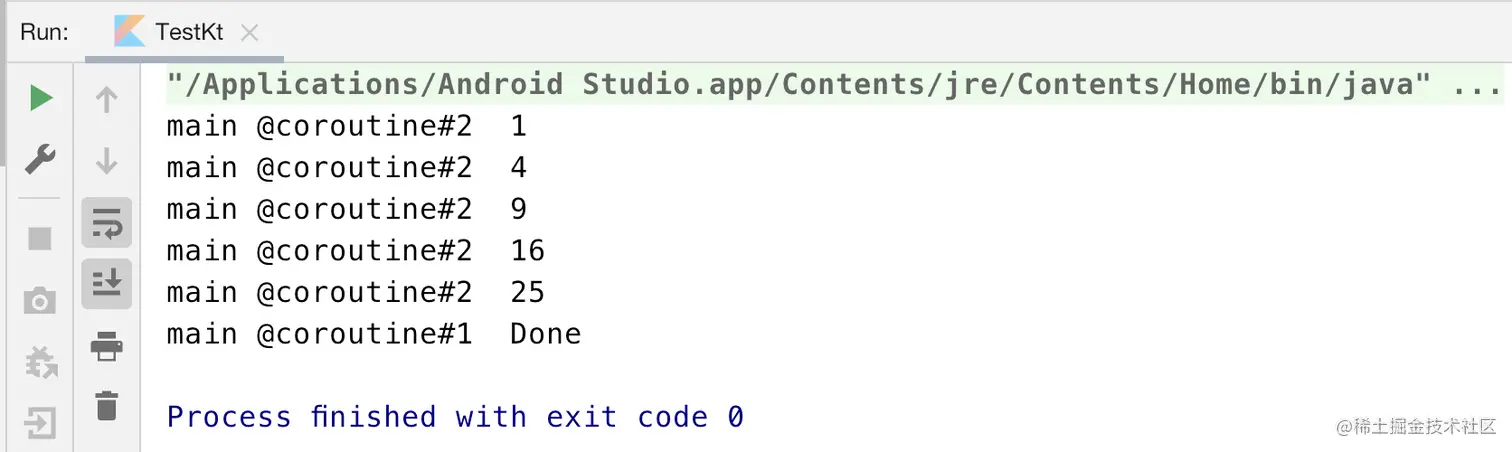Toggle scroll to end of output
This screenshot has width=1512, height=452.
[x=106, y=284]
